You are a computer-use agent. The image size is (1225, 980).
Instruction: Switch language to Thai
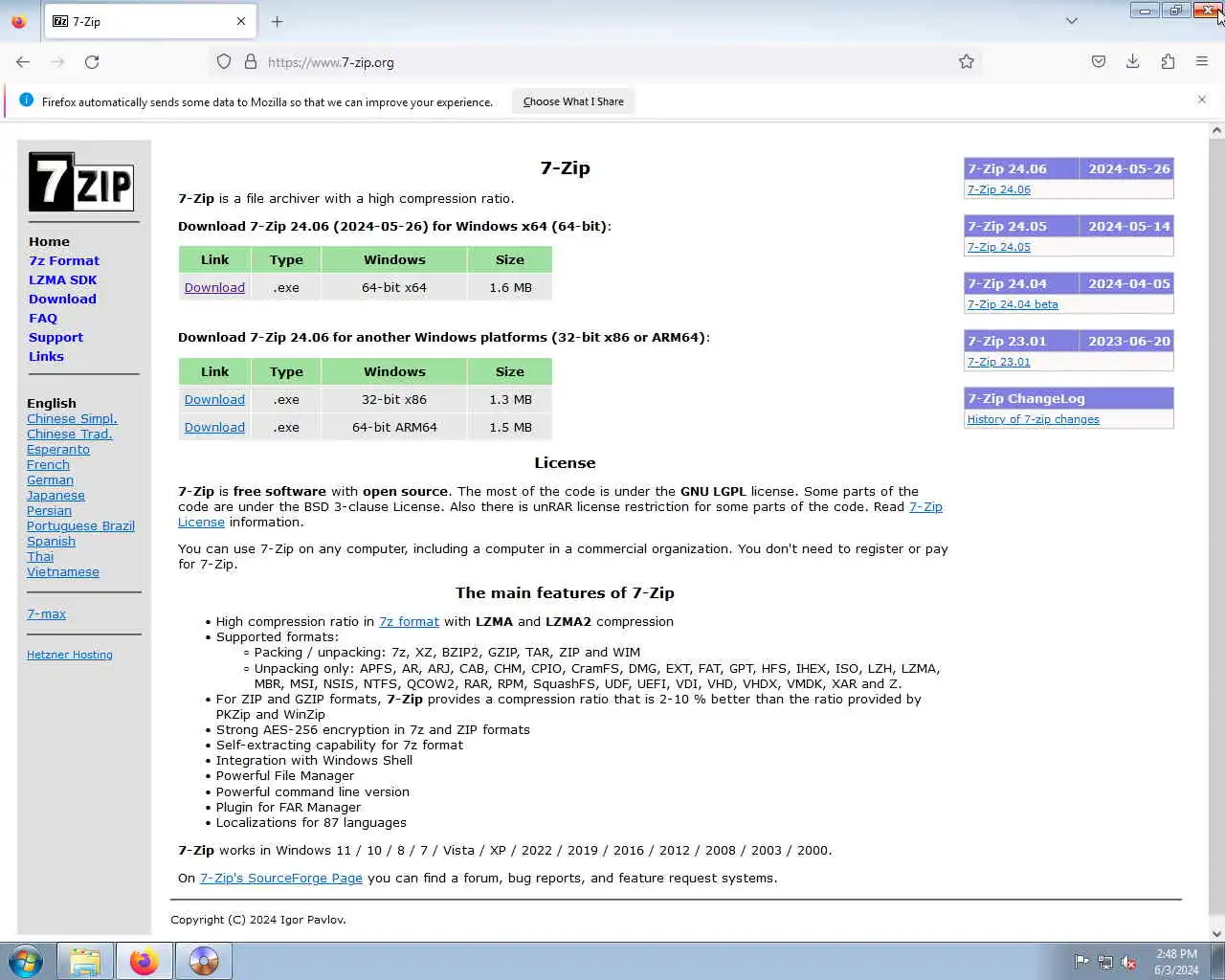click(x=40, y=557)
